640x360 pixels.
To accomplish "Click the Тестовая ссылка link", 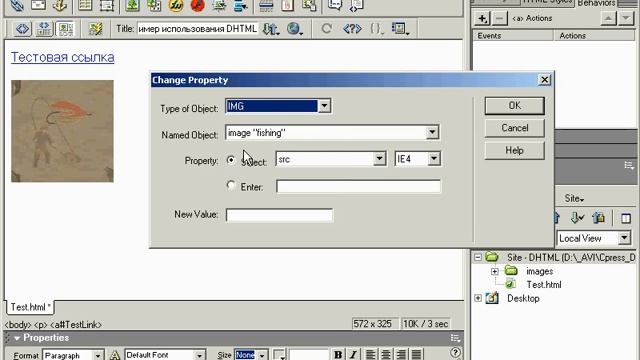I will [x=62, y=57].
